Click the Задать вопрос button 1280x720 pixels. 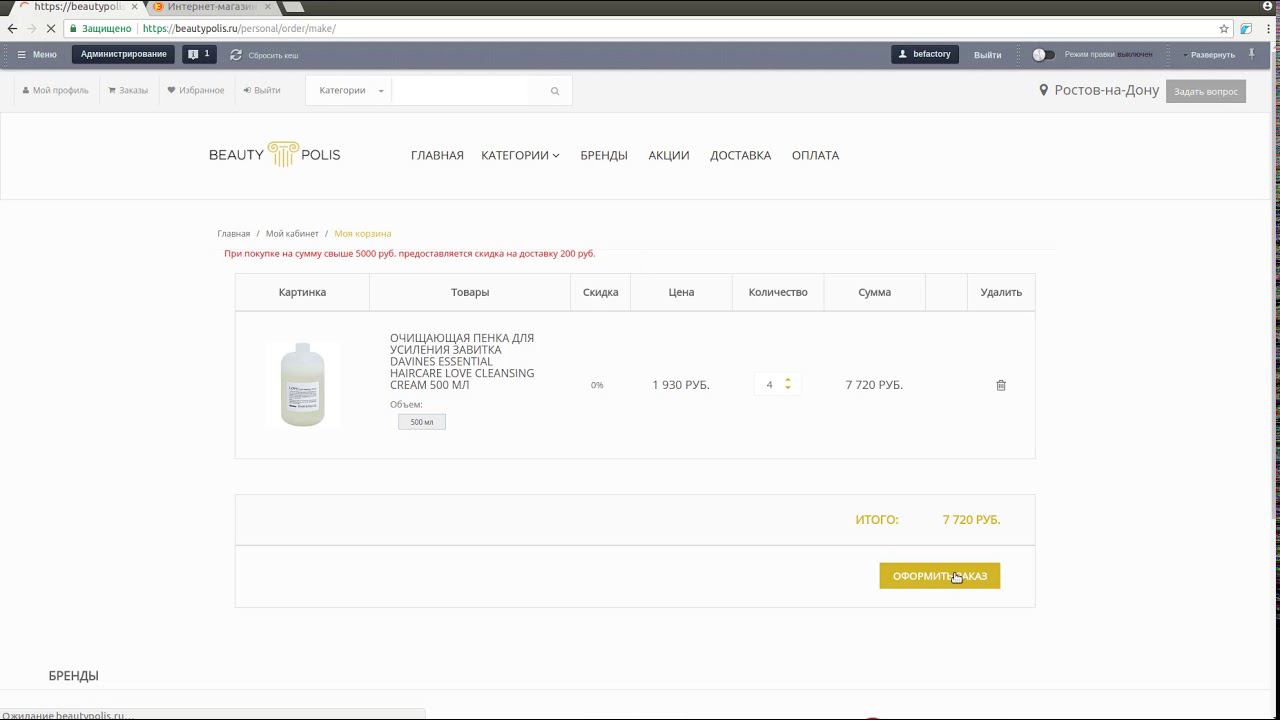click(1206, 91)
